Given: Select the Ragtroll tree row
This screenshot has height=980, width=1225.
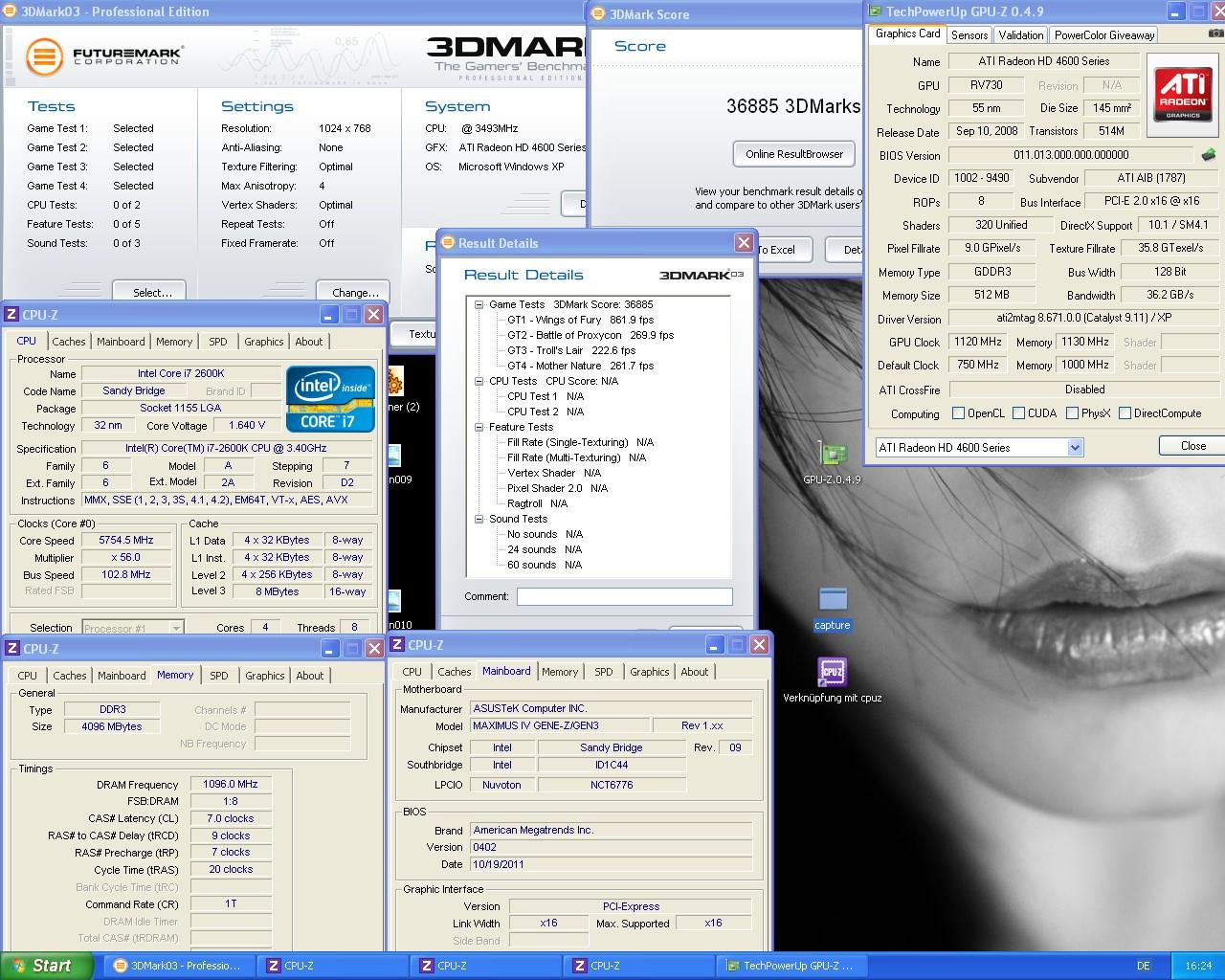Looking at the screenshot, I should pyautogui.click(x=538, y=503).
